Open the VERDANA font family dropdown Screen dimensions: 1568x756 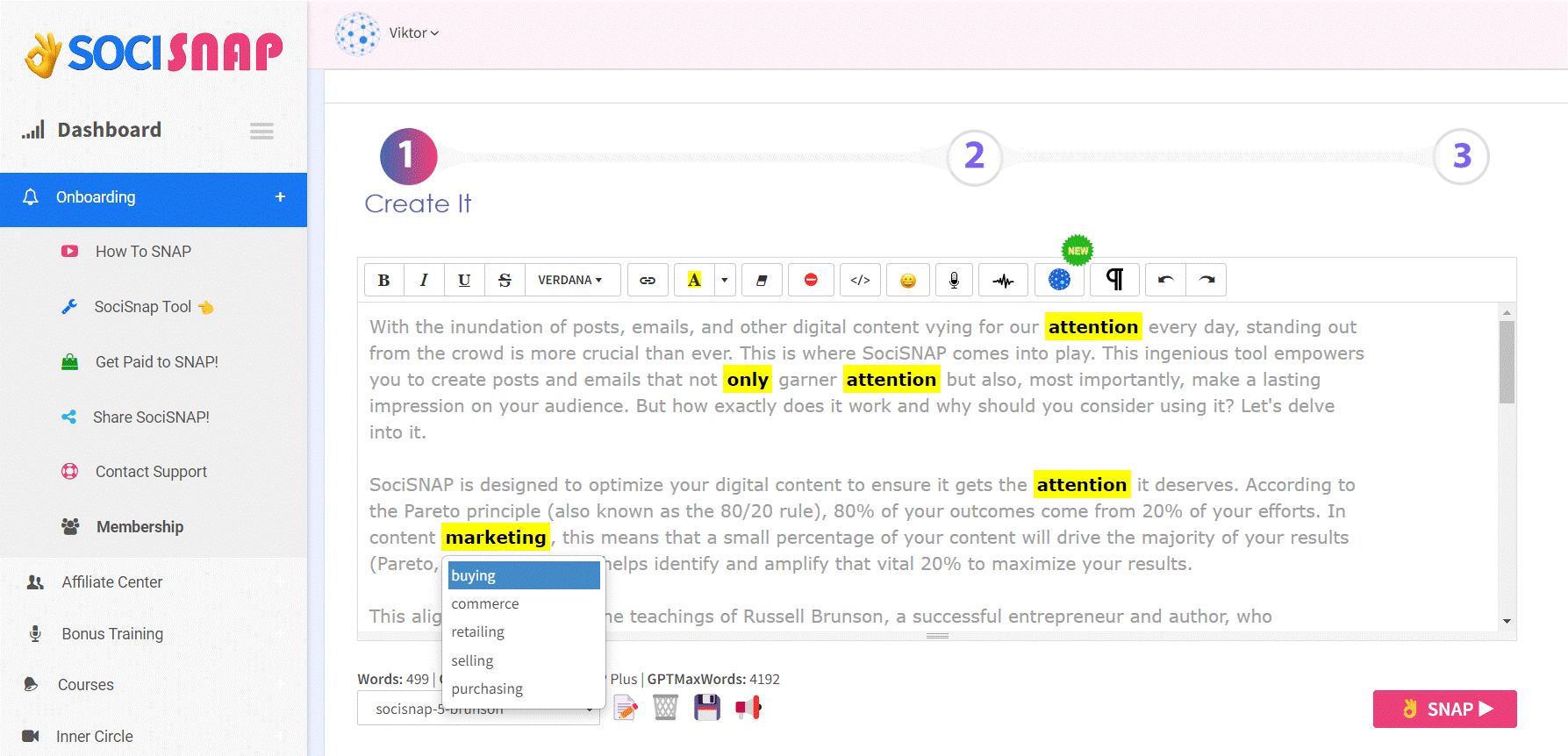coord(572,280)
